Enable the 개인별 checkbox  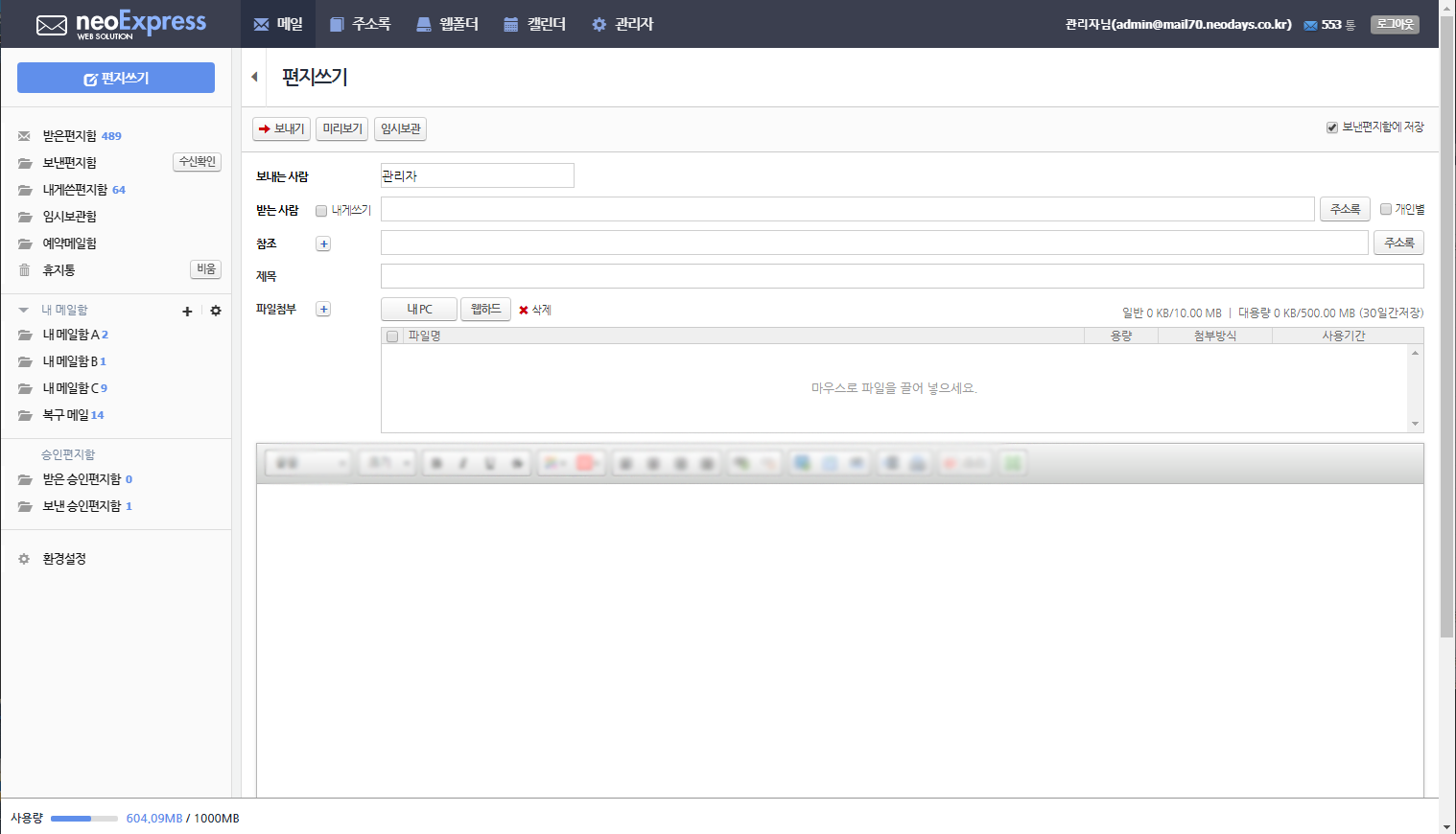1386,209
